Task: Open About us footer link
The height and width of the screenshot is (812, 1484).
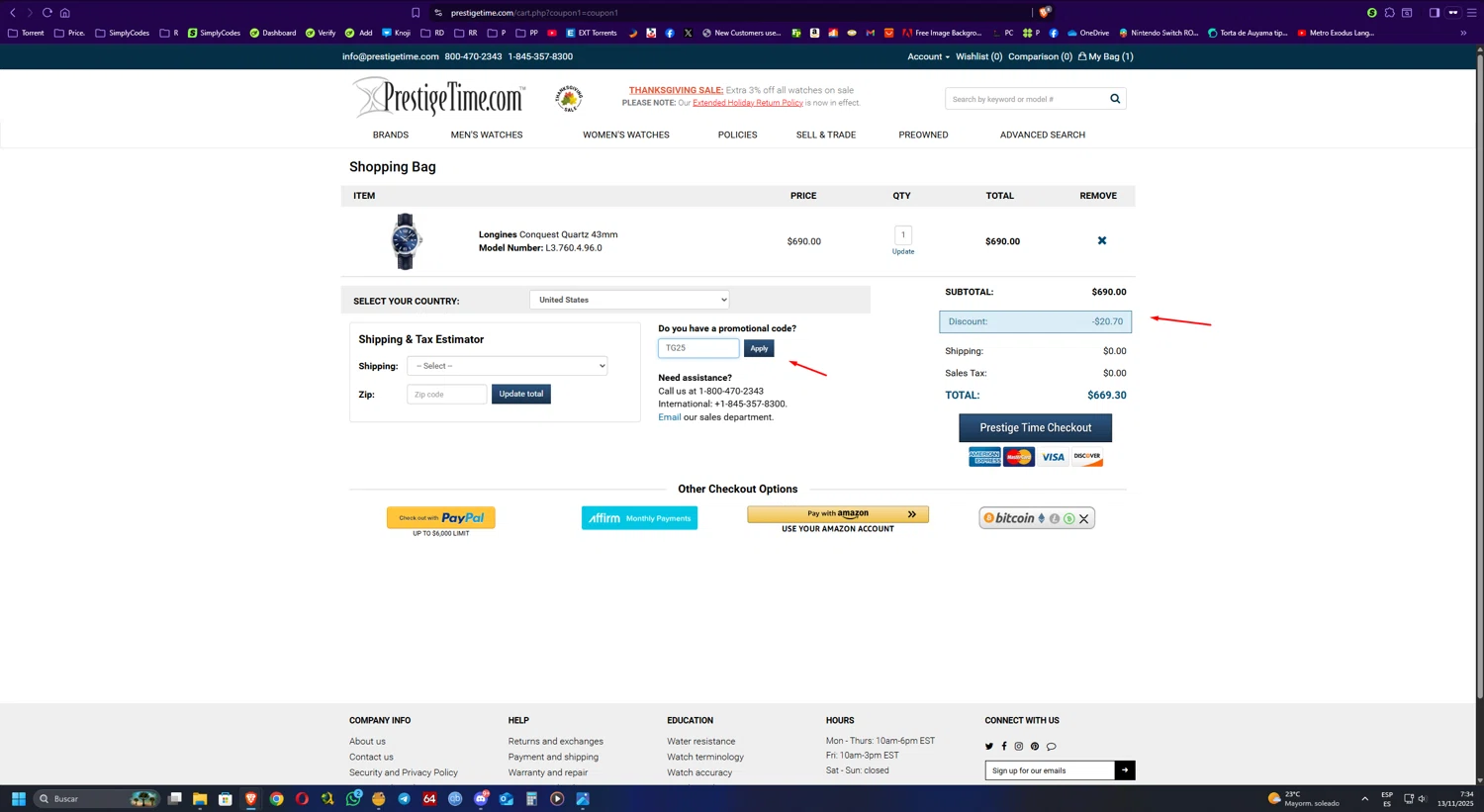Action: coord(367,742)
